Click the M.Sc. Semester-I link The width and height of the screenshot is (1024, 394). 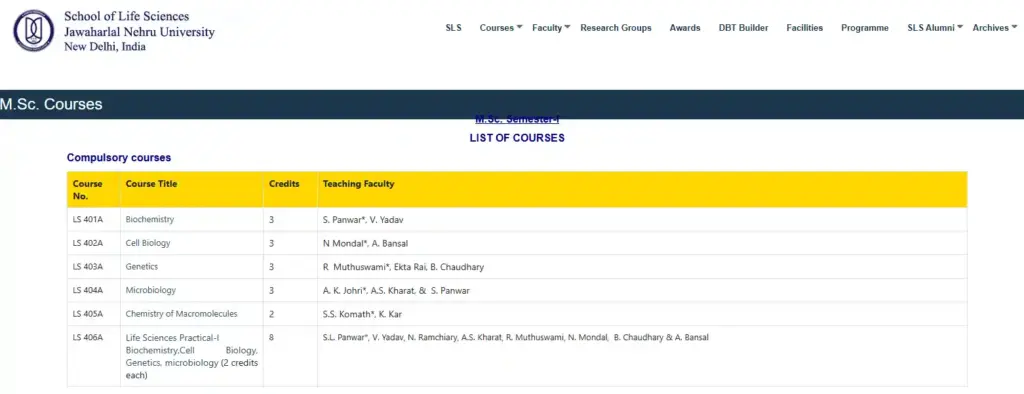pos(517,120)
